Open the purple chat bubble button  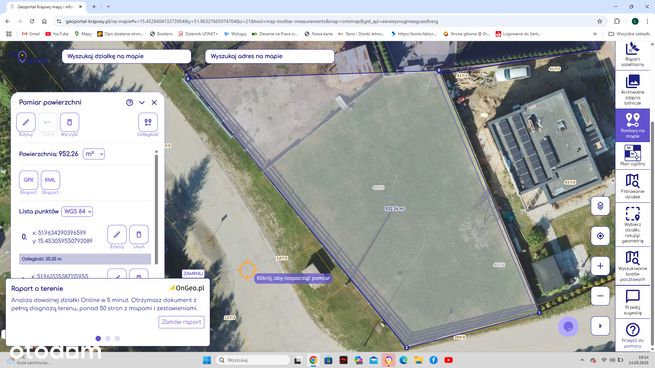point(569,327)
